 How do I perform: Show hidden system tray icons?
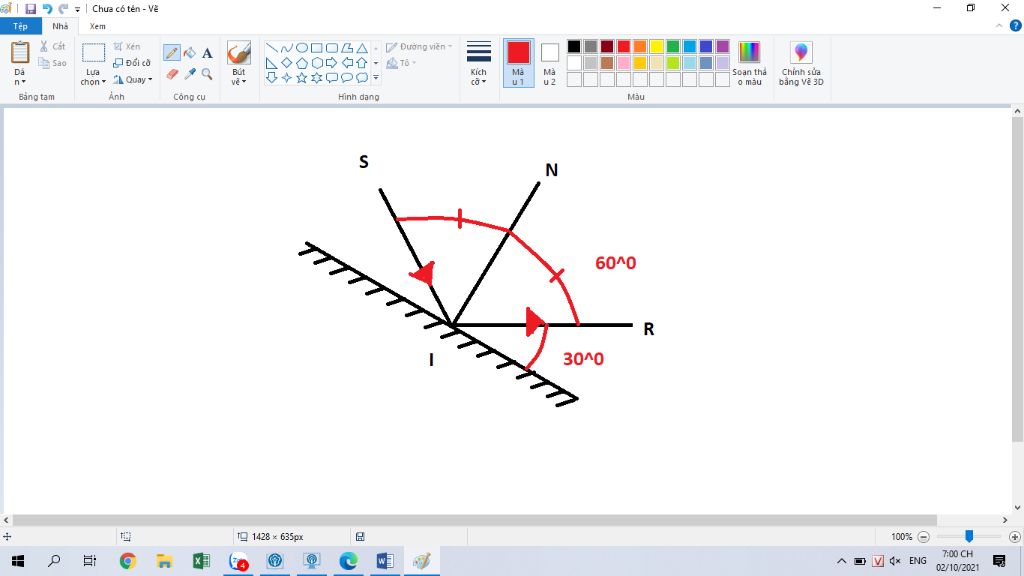[841, 561]
